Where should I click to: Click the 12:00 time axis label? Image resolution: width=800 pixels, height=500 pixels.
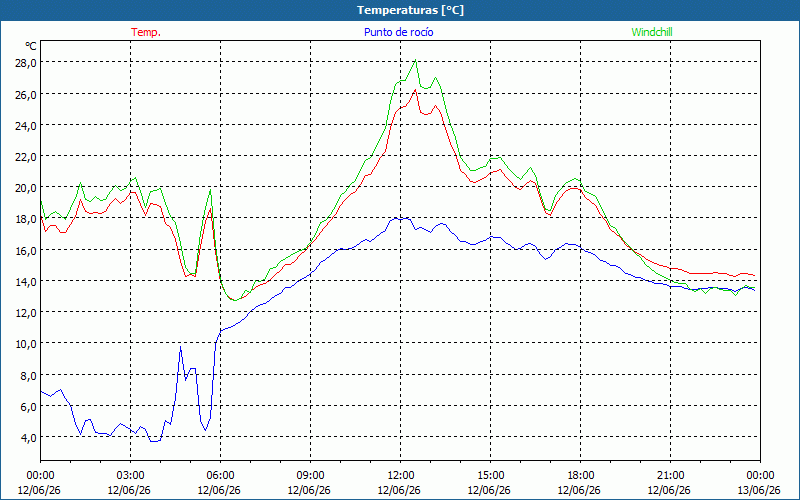tap(401, 476)
